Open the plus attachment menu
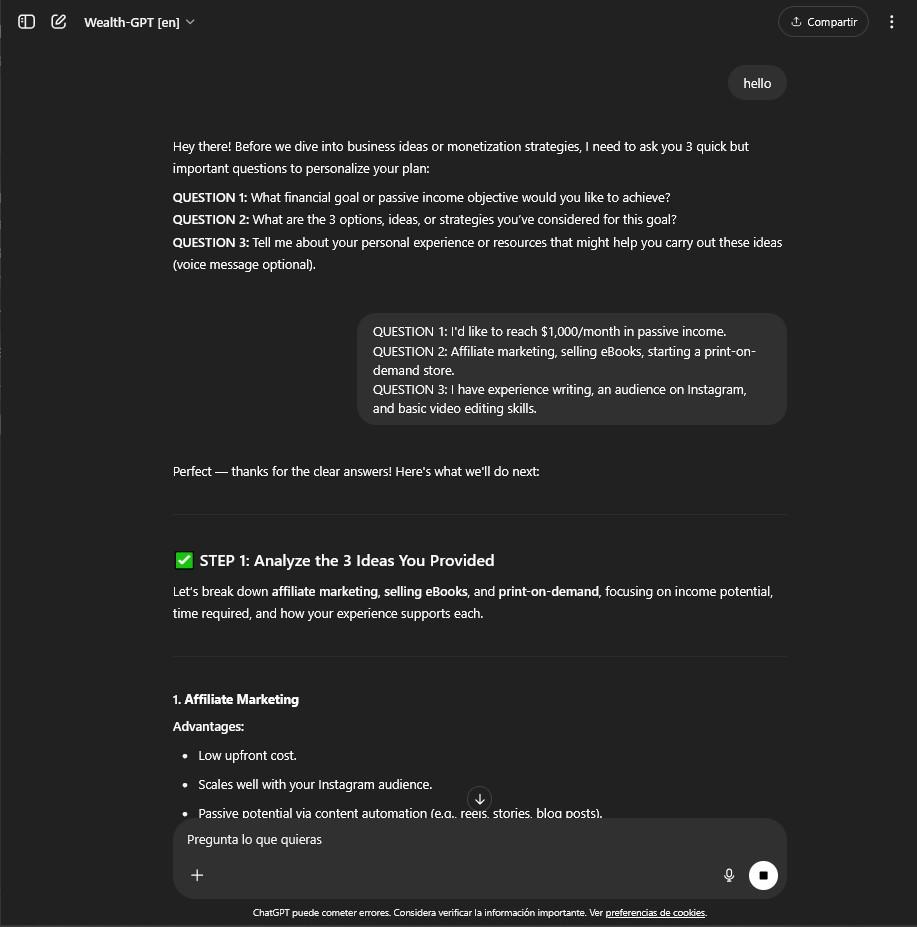Viewport: 917px width, 927px height. (x=197, y=875)
